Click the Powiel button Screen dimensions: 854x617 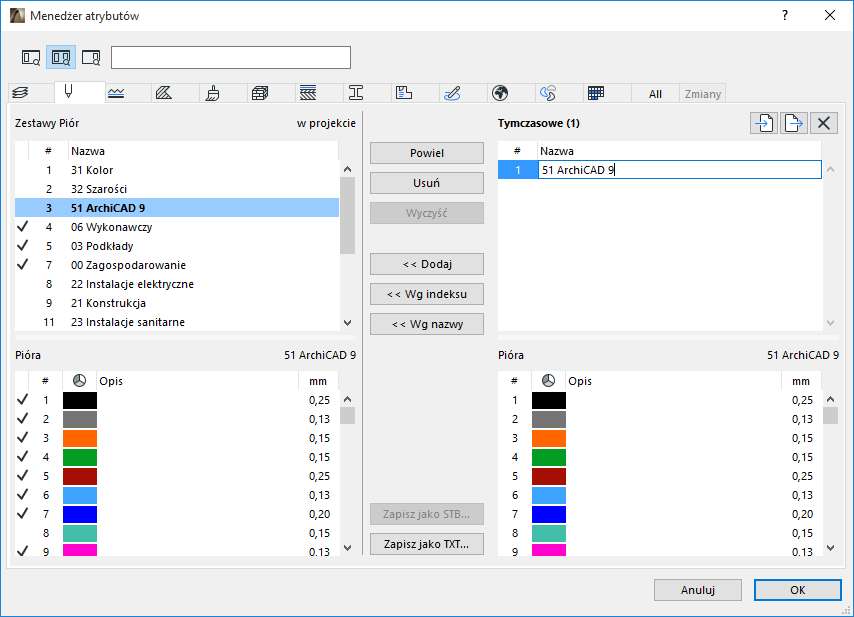point(427,153)
